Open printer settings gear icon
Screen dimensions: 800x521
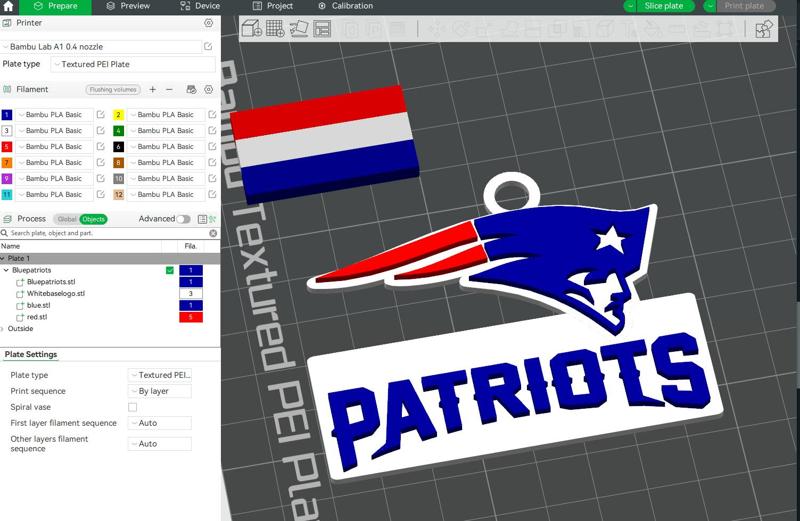coord(208,23)
